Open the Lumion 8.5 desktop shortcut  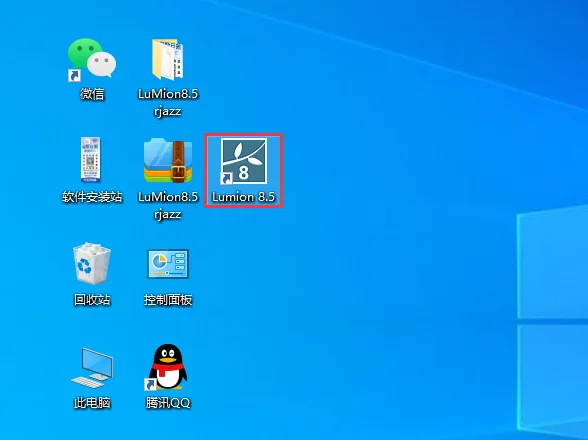[x=244, y=161]
